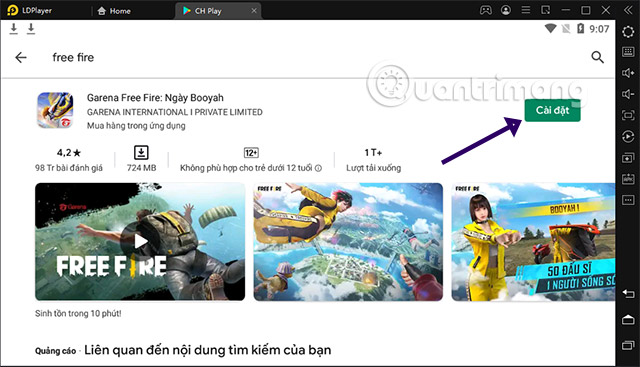
Task: Click 98 Tr bài đánh giá text
Action: 69,168
